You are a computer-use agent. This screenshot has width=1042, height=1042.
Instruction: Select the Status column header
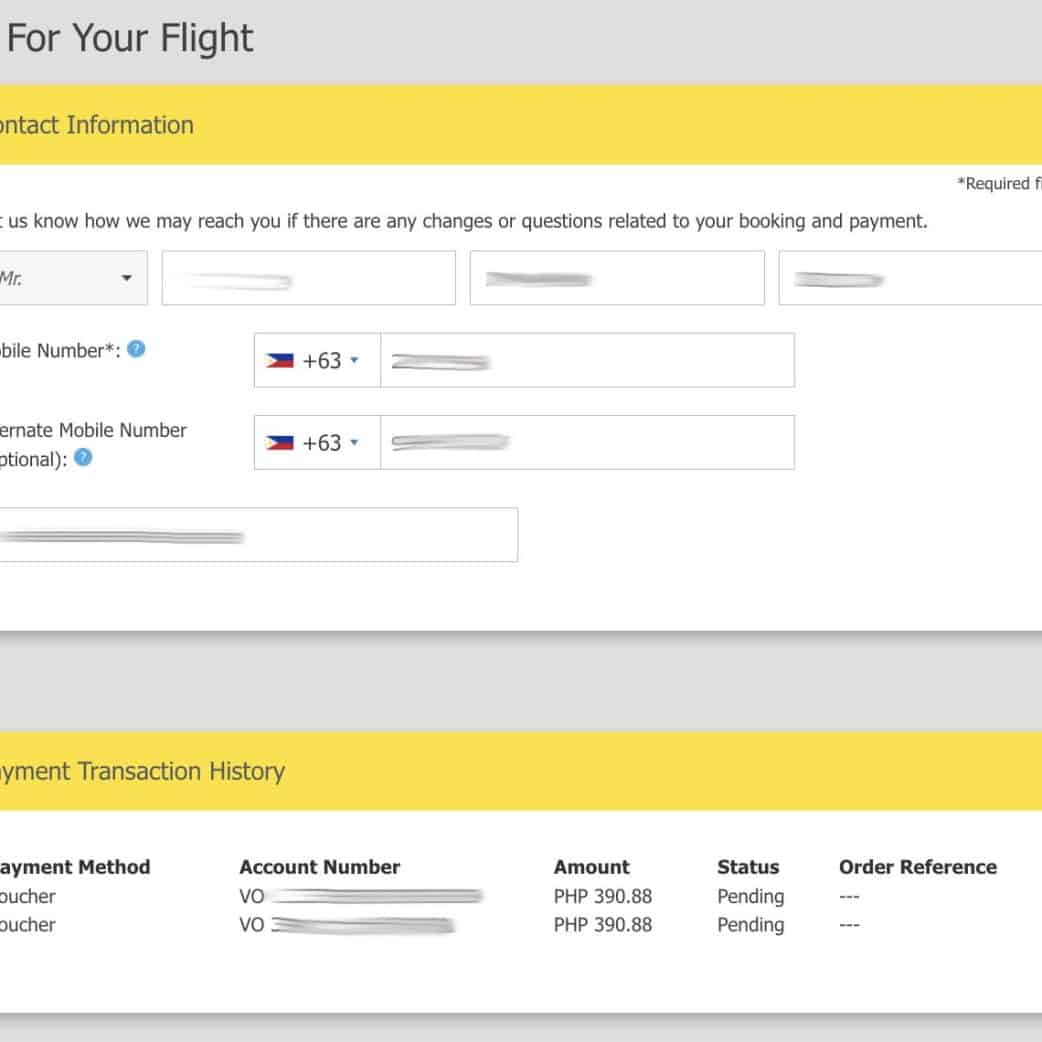click(x=747, y=867)
